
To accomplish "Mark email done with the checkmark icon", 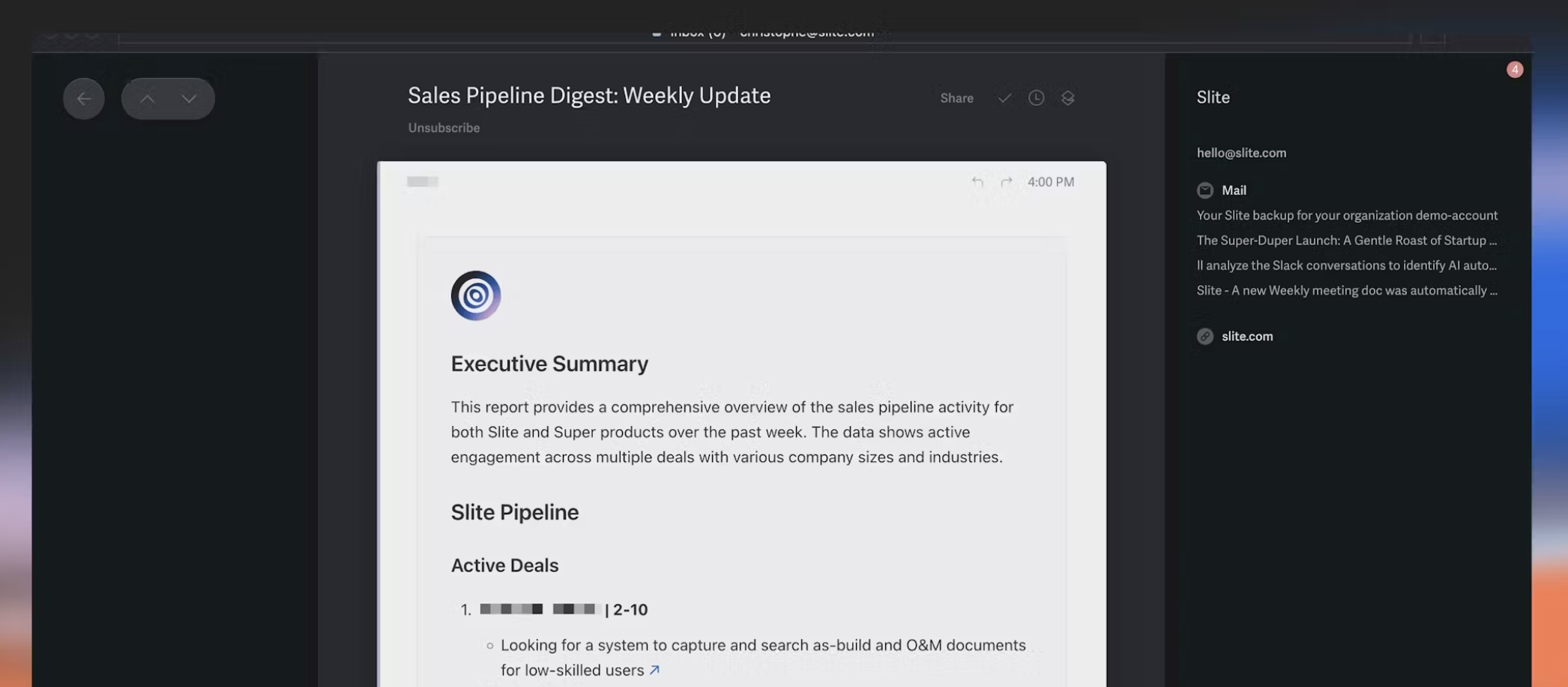I will 1004,98.
